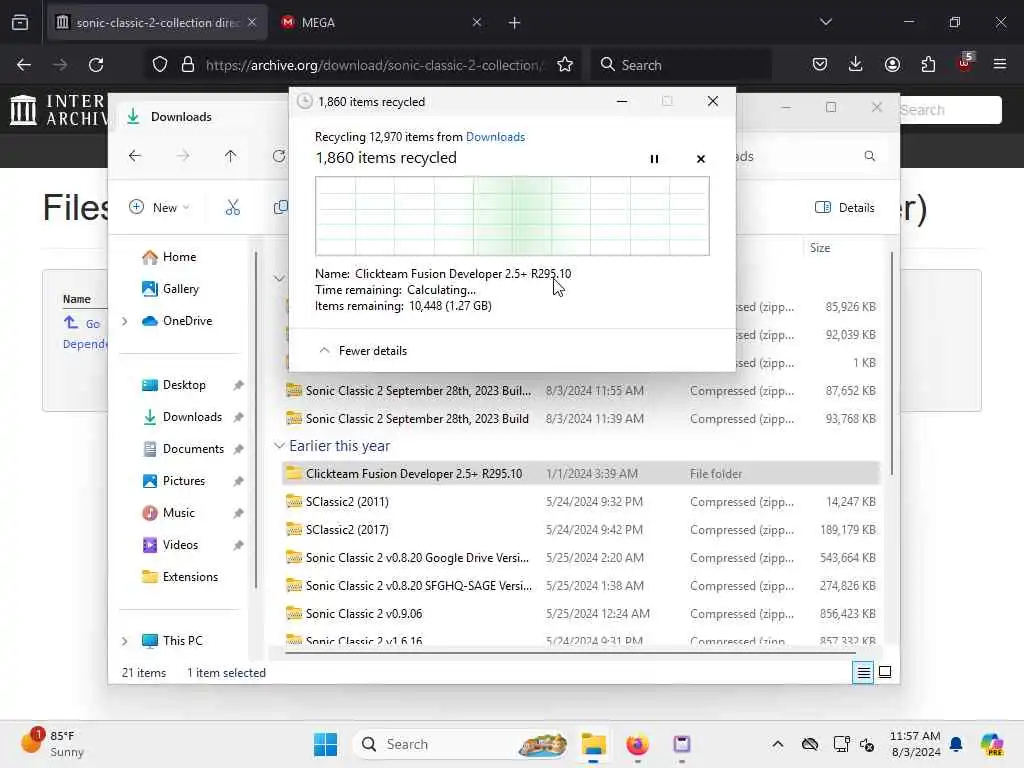This screenshot has width=1024, height=768.
Task: Bookmark this page with star icon
Action: point(565,65)
